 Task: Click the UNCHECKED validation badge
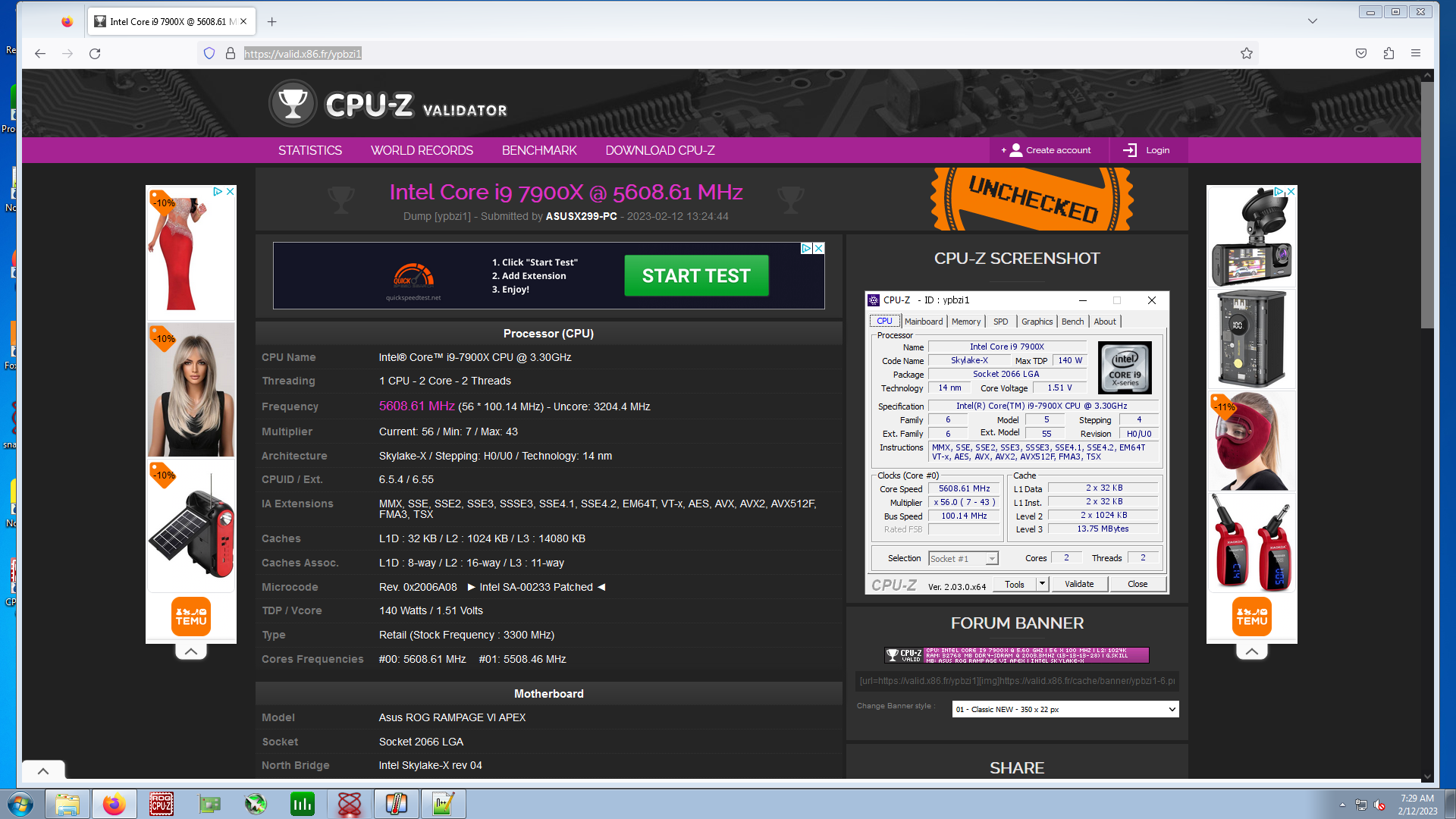pos(1032,199)
